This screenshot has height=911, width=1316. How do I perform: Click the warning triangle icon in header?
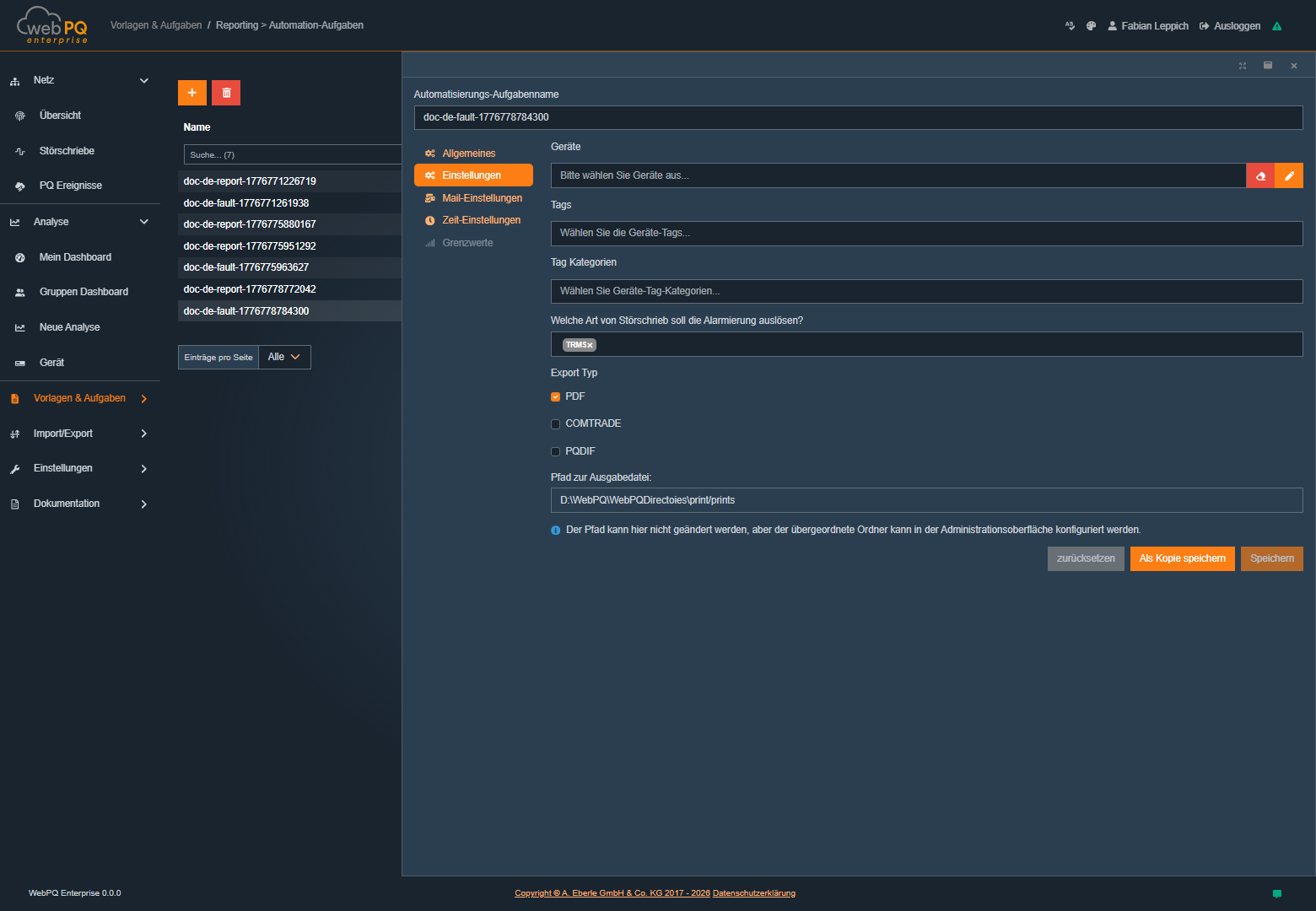[1276, 26]
